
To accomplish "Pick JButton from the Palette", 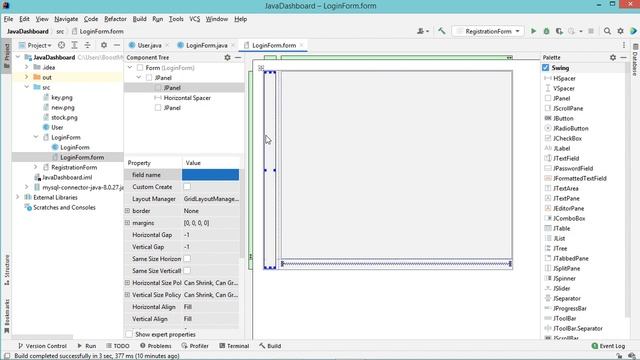I will pos(559,118).
